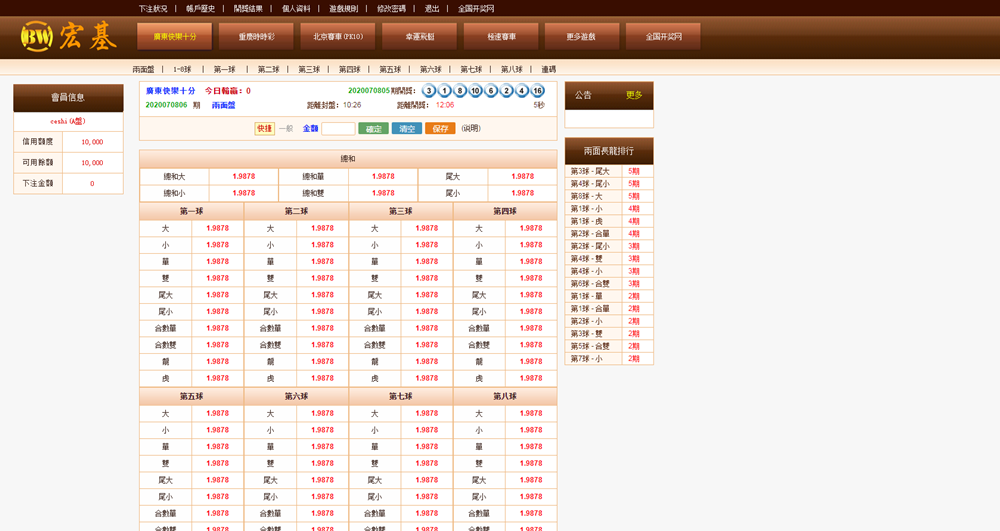Screen dimensions: 1000x531
Task: Select 第一球 sub-navigation tab
Action: point(224,70)
